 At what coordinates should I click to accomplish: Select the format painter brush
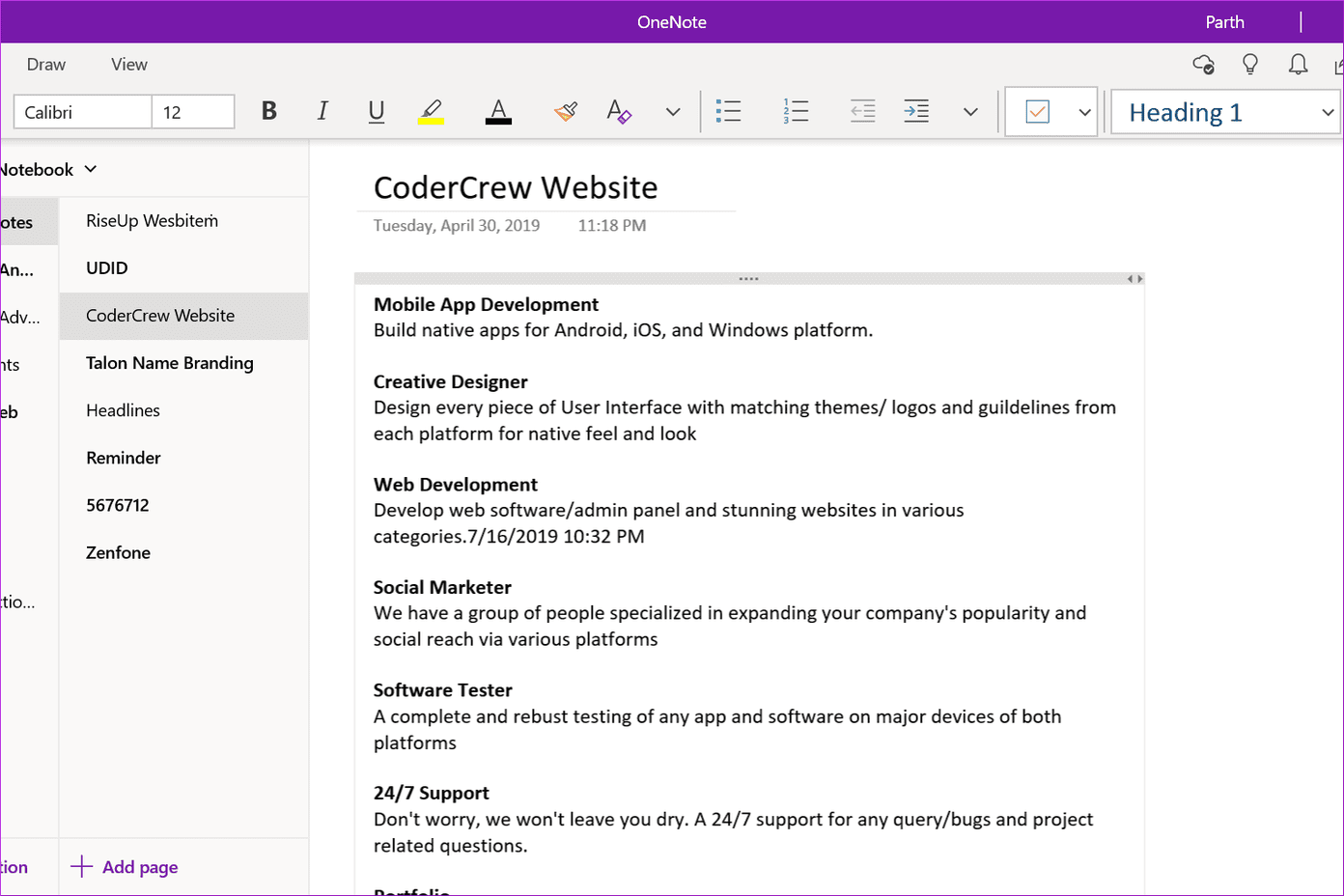pos(566,112)
